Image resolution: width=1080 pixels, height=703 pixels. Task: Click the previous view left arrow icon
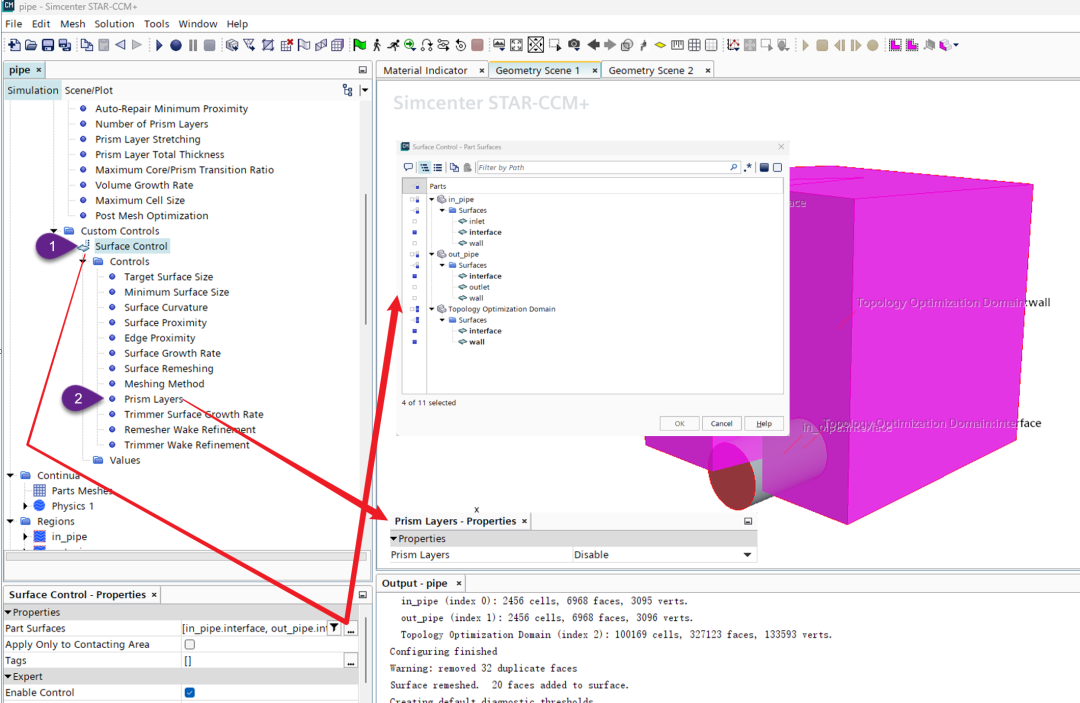593,45
